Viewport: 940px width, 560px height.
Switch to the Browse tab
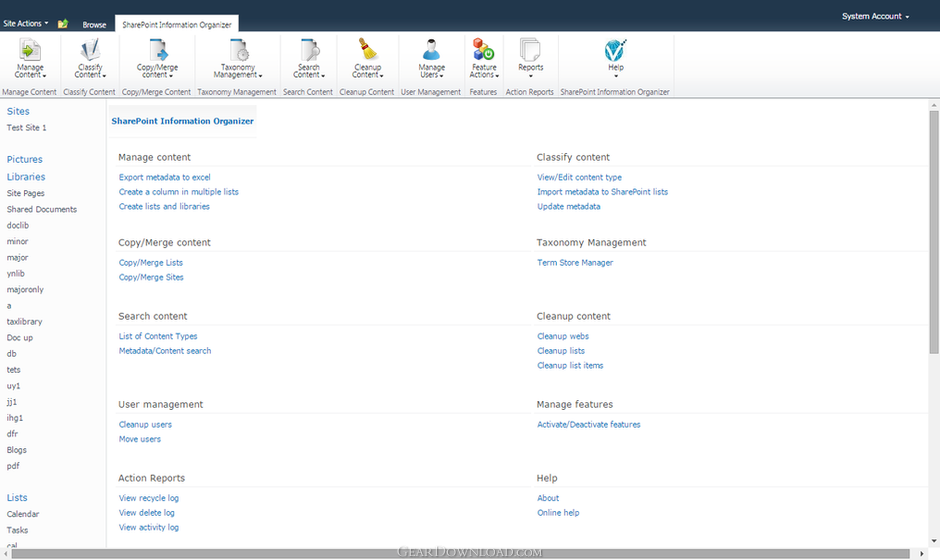pos(94,25)
